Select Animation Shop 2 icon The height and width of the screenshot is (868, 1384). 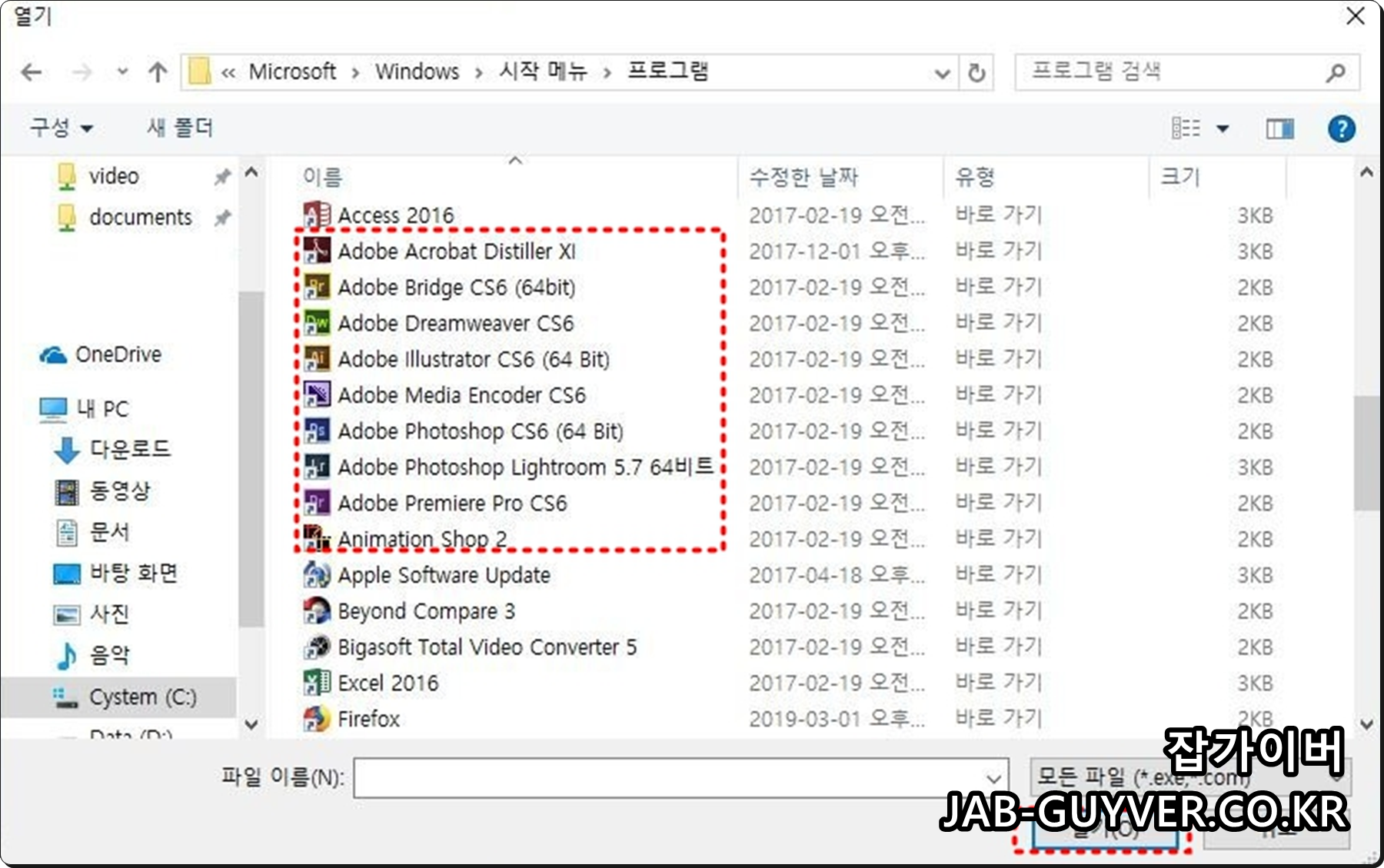(x=317, y=538)
